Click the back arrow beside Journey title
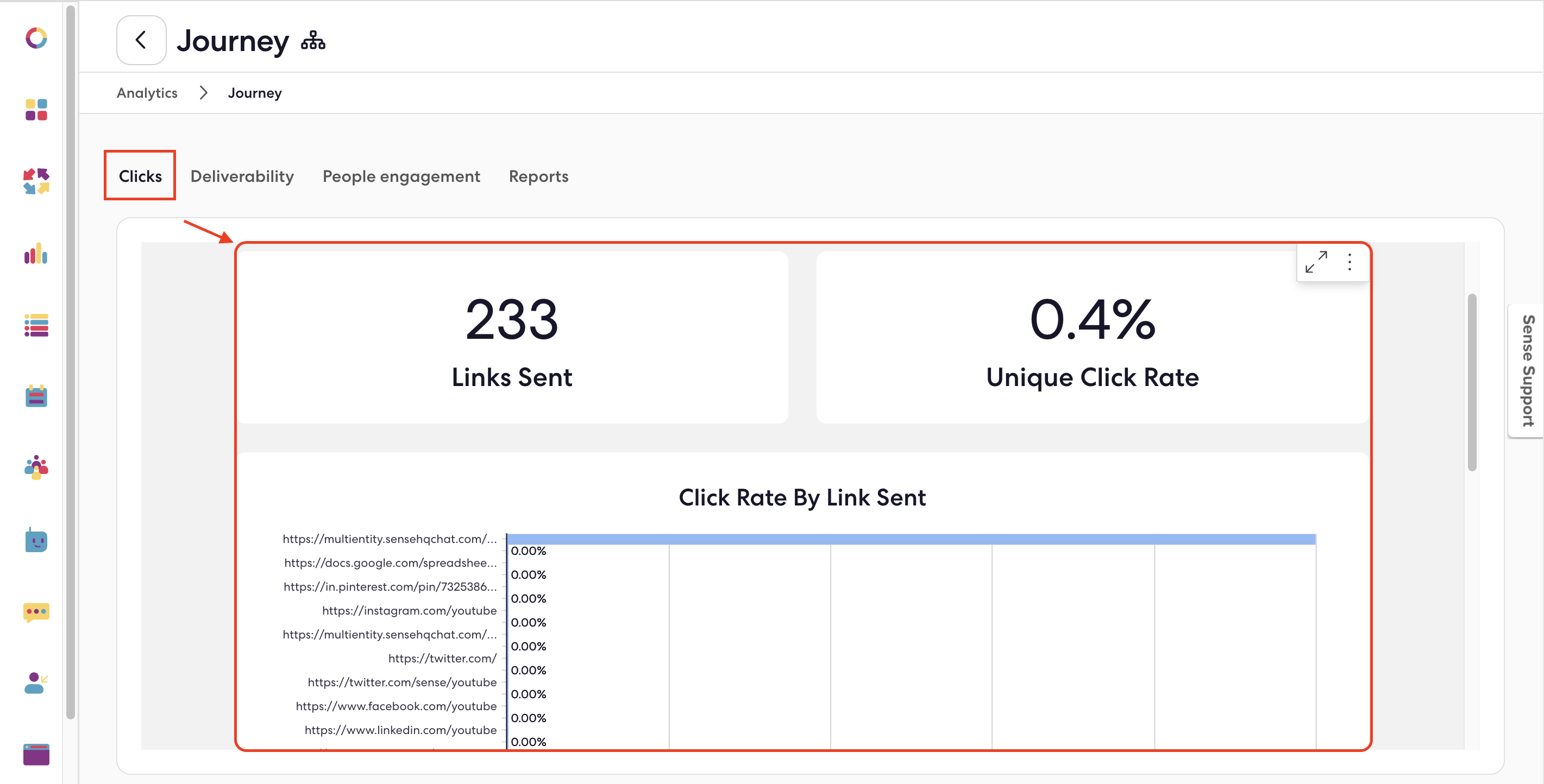The height and width of the screenshot is (784, 1544). (141, 40)
